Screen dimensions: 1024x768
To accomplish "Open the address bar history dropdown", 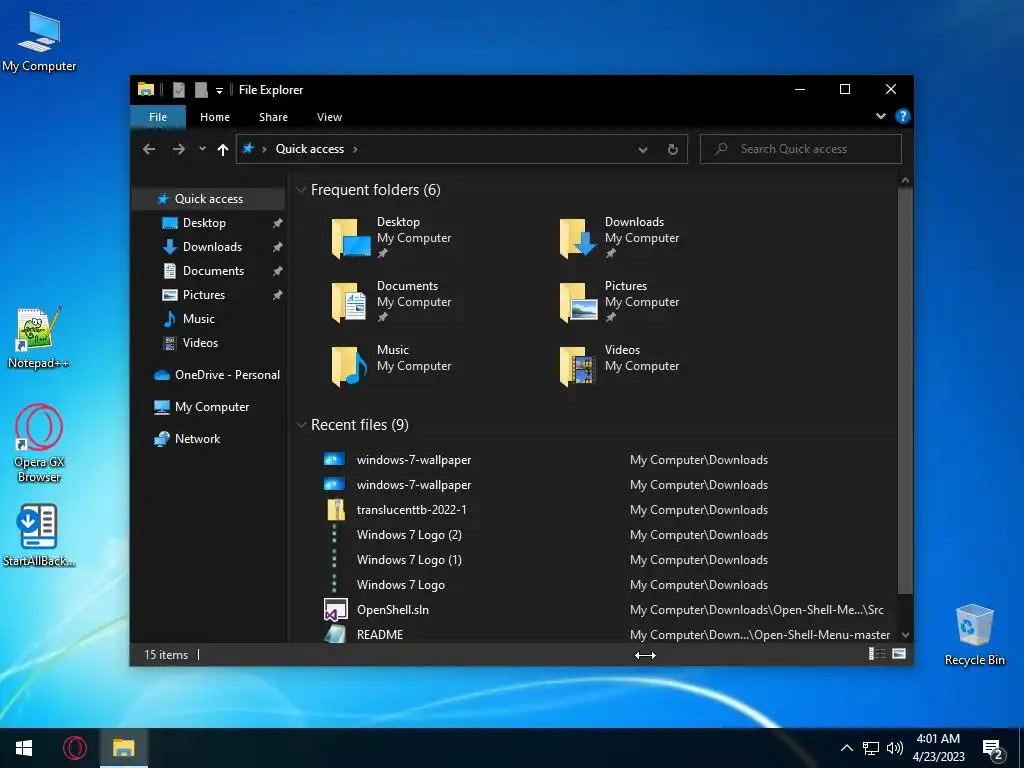I will tap(643, 150).
